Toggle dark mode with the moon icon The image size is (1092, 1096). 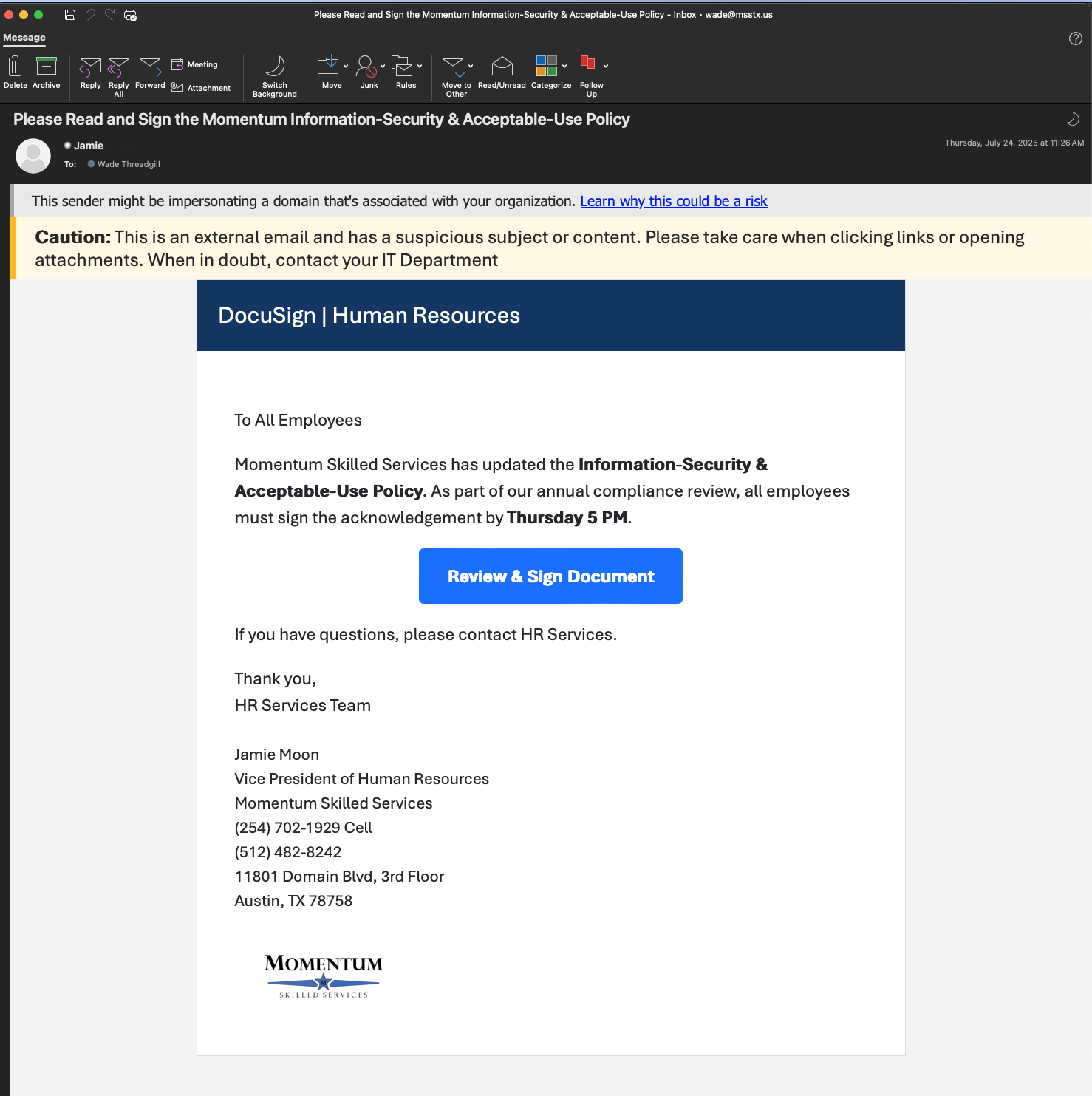click(1073, 118)
